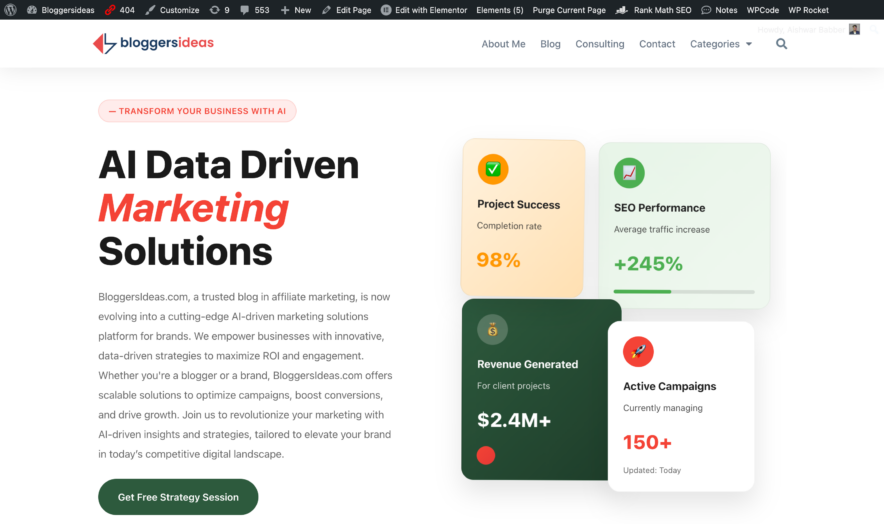
Task: Click the money bag Revenue Generated icon
Action: coord(492,329)
